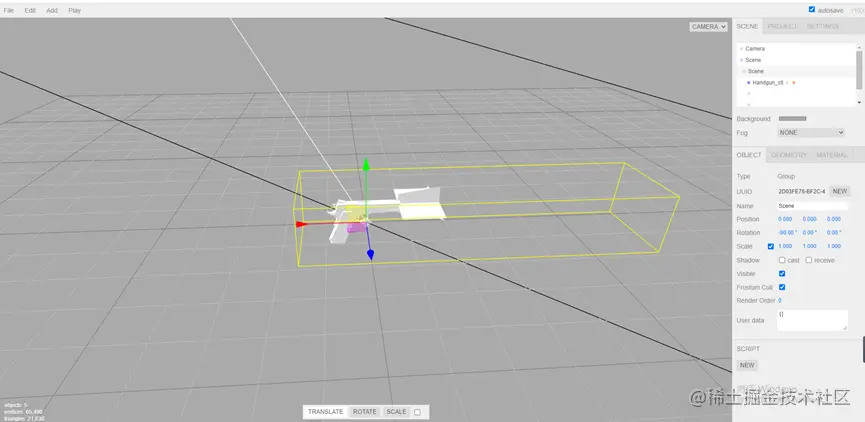Click the orange material dot beside Handgun_stl
Screen dimensions: 865x422
click(x=793, y=83)
